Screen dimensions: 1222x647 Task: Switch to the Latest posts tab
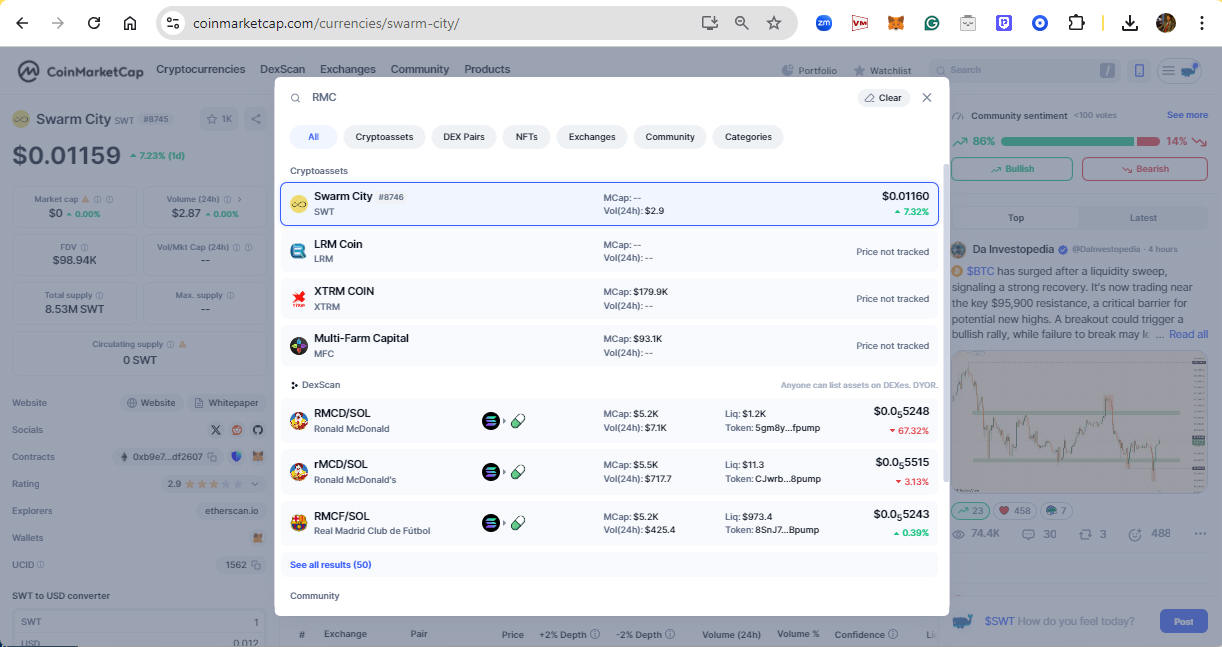coord(1143,217)
